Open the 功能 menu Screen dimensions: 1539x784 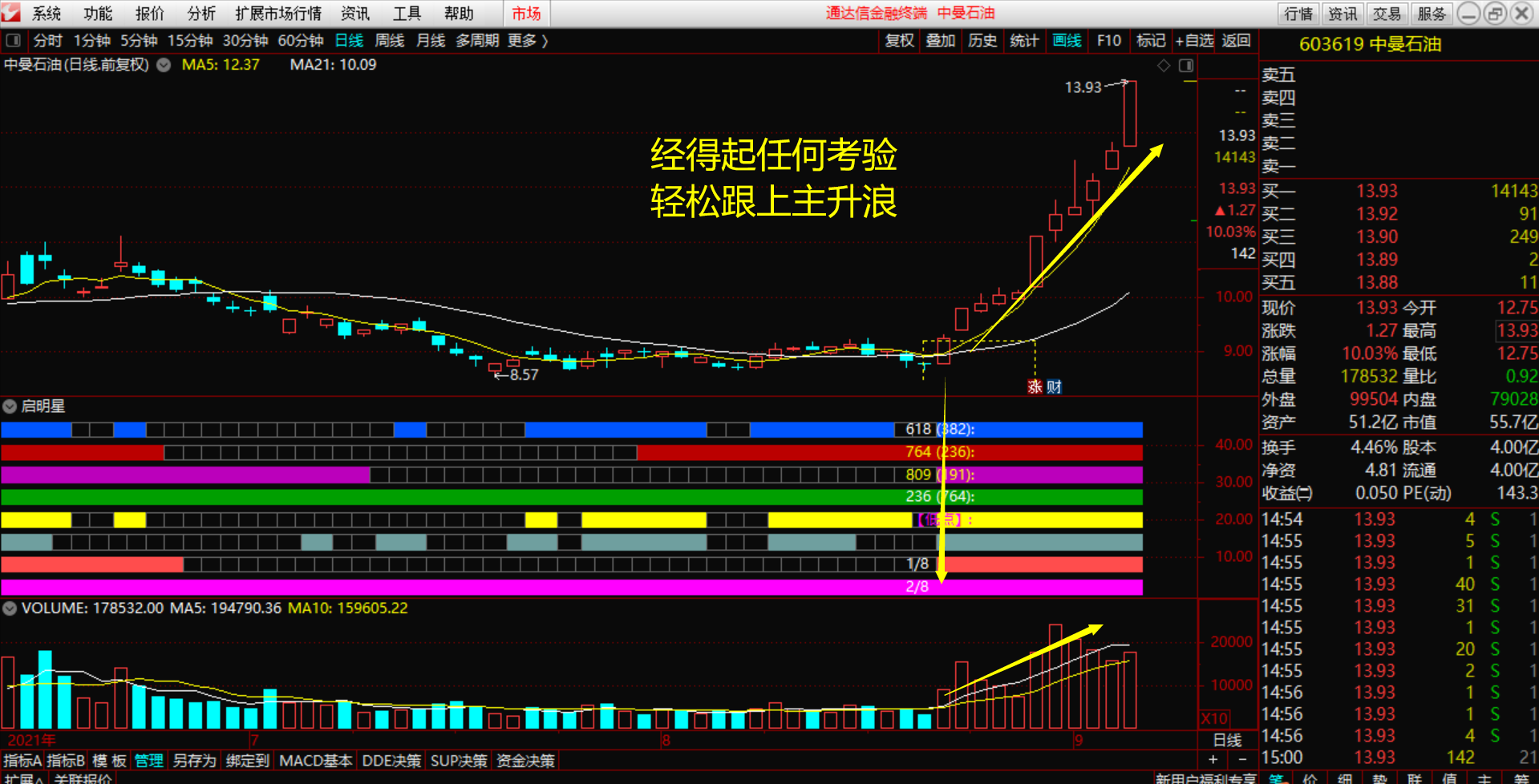click(x=98, y=14)
